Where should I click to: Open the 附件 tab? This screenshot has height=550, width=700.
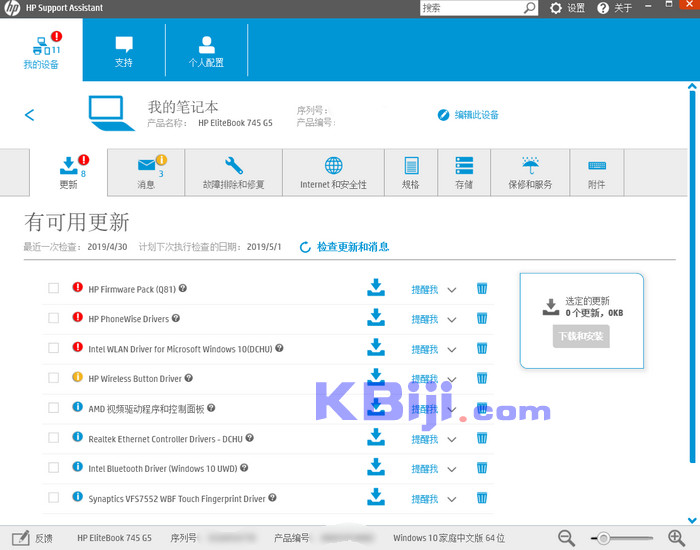(x=596, y=172)
